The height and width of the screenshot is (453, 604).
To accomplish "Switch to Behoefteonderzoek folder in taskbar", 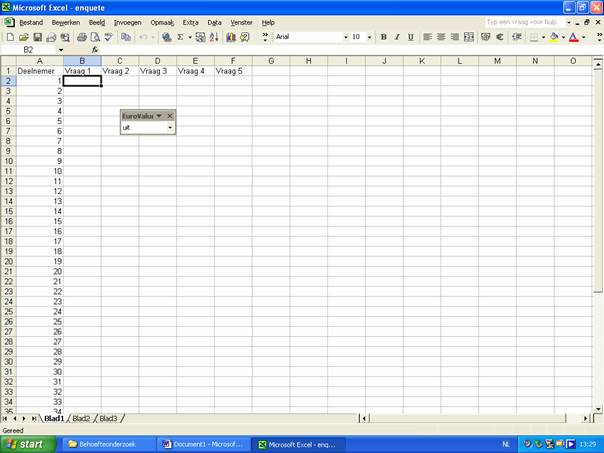I will [x=108, y=444].
